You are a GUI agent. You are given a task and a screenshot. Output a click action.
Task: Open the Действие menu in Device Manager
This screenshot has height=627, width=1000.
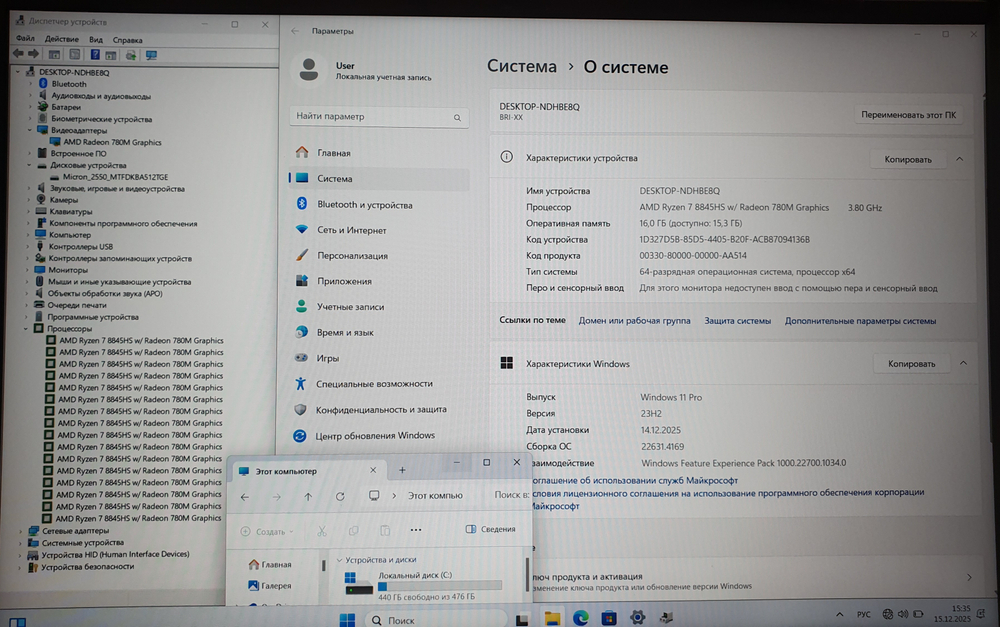pos(61,39)
